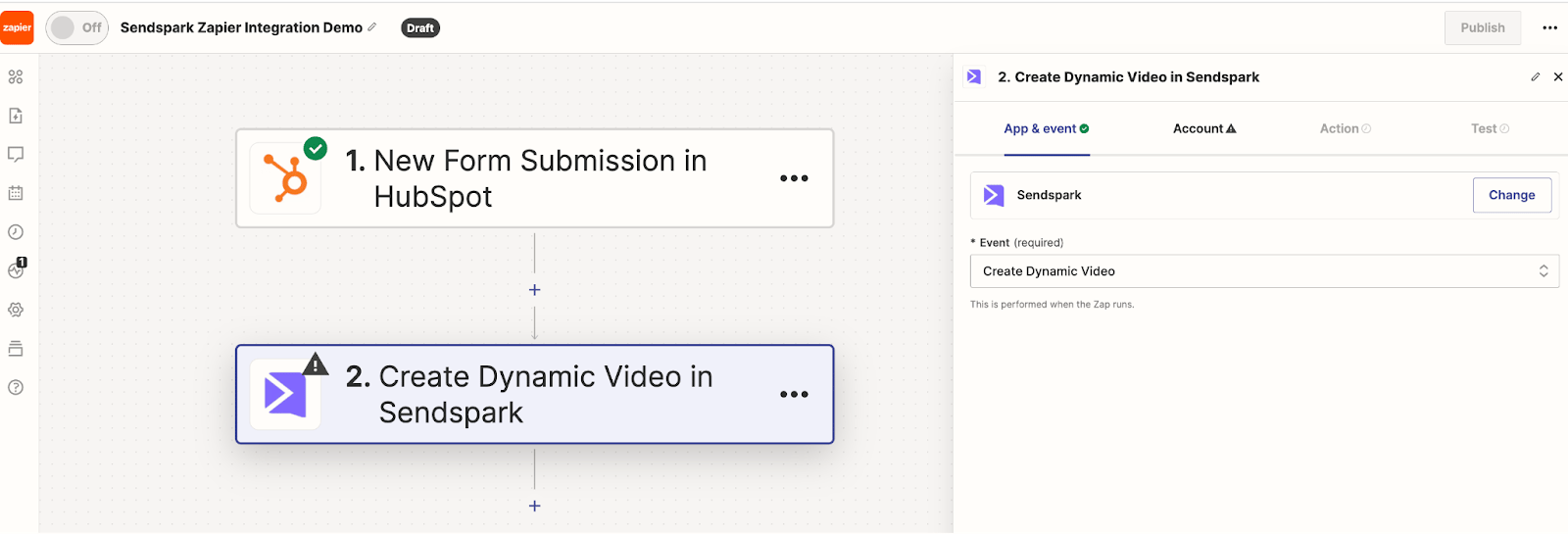Screen dimensions: 1568x534
Task: Click the helper text 'This is performed when the Zap runs.'
Action: click(1052, 305)
